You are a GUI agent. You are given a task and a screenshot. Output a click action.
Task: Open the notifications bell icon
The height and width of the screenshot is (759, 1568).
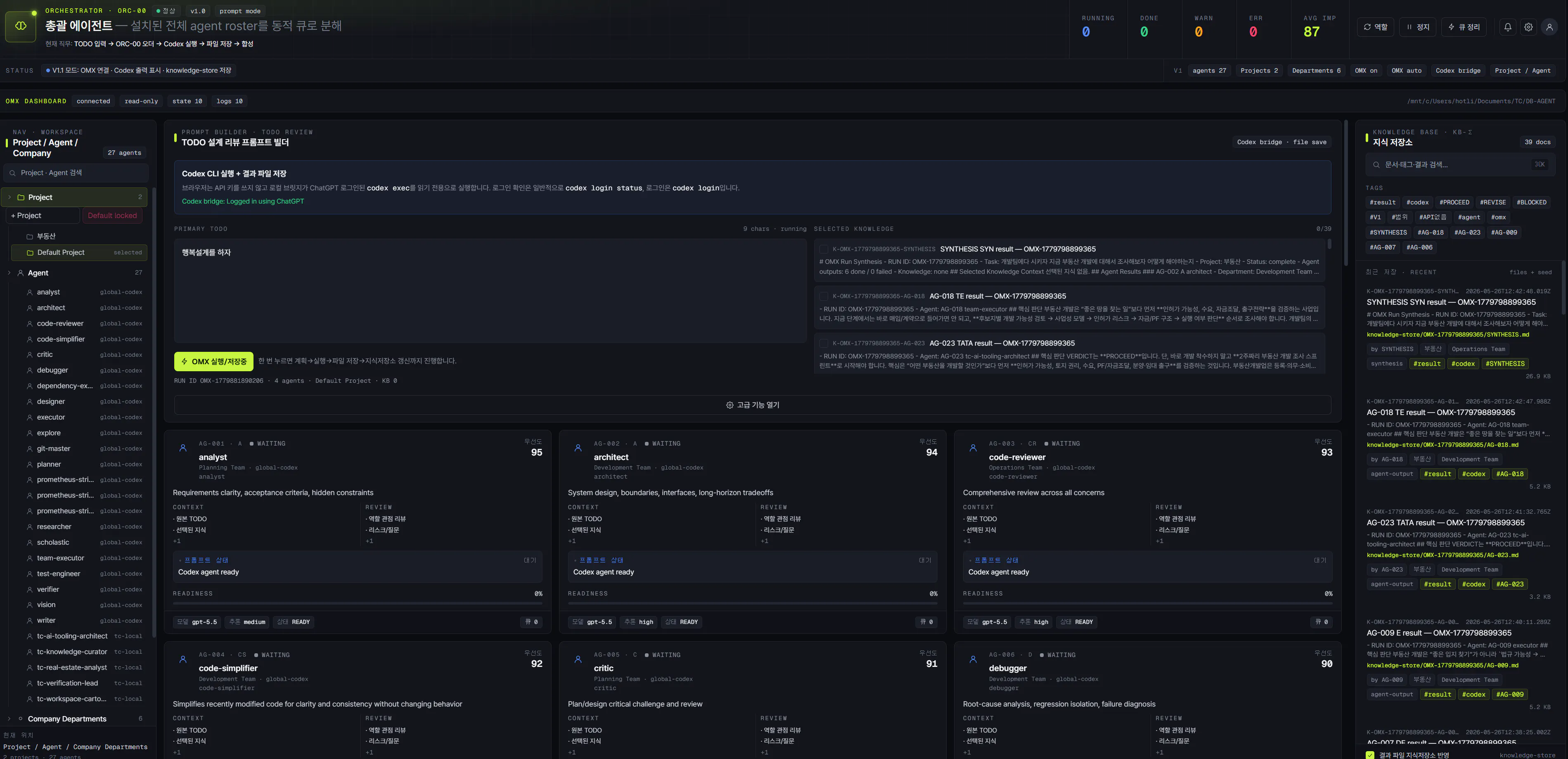1508,27
